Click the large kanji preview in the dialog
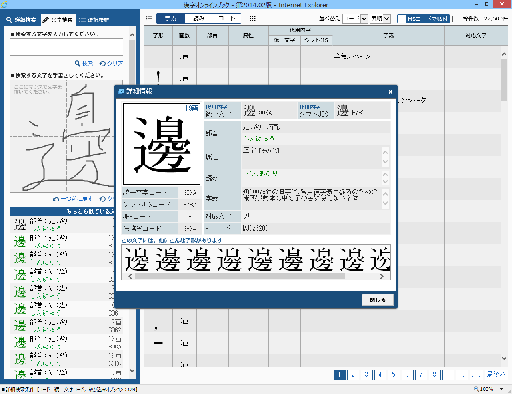 coord(162,144)
